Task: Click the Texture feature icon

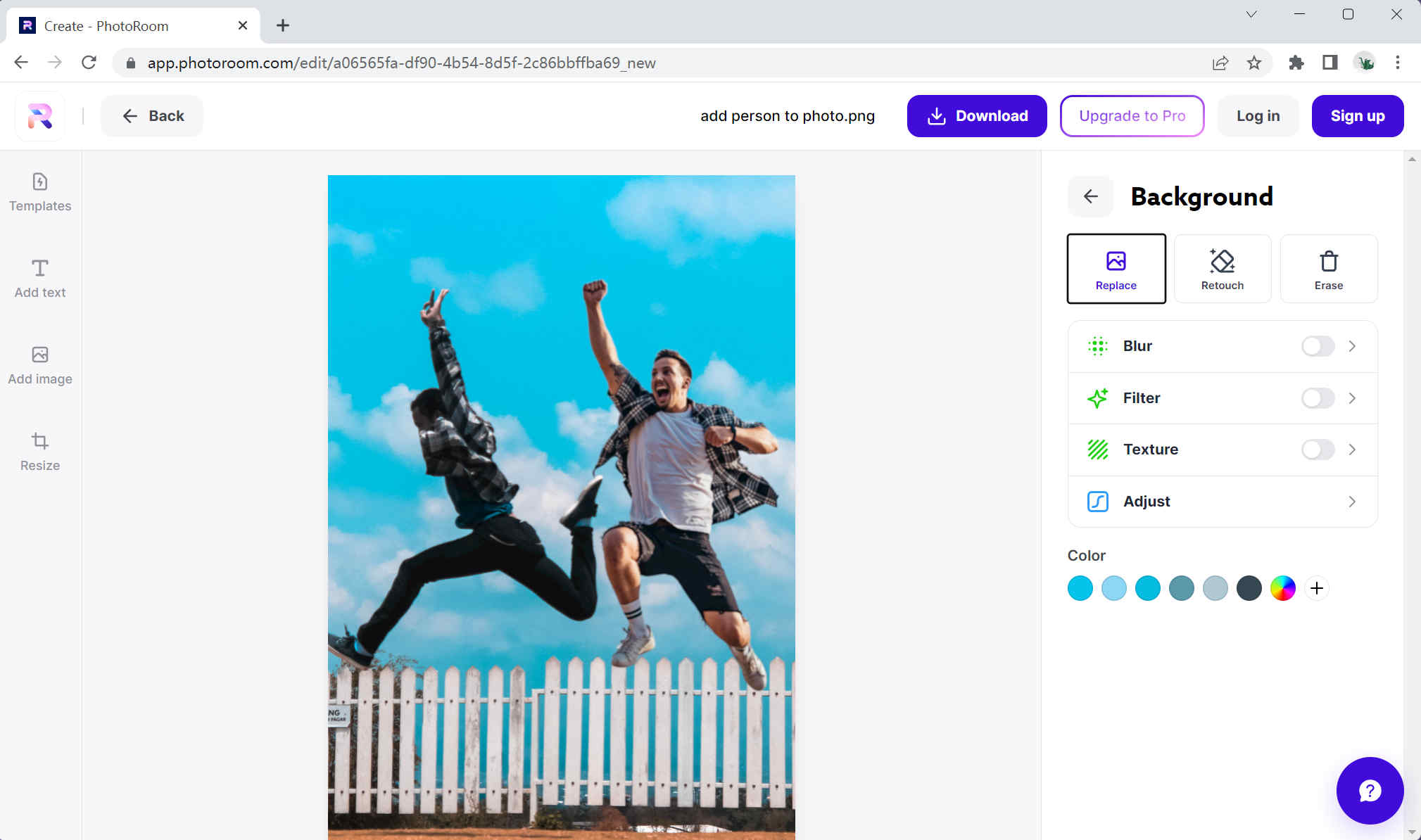Action: coord(1097,449)
